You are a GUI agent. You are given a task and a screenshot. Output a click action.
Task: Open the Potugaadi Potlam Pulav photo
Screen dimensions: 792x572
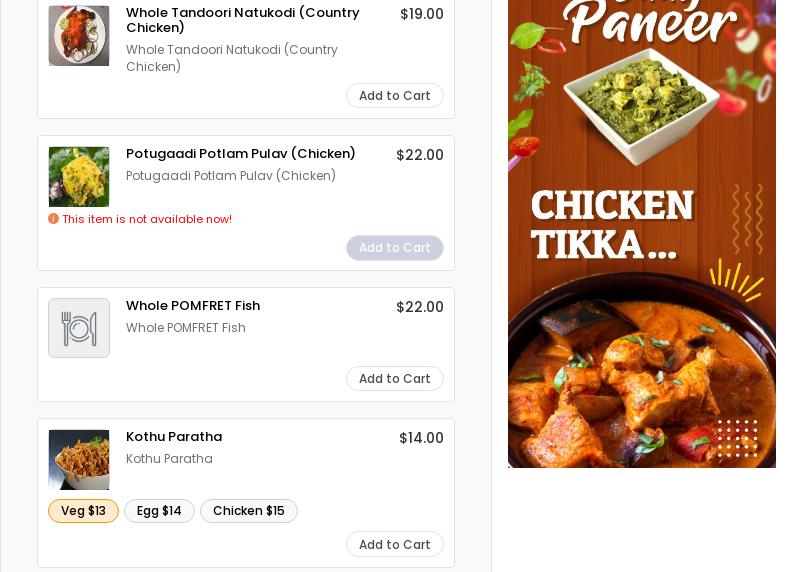79,177
